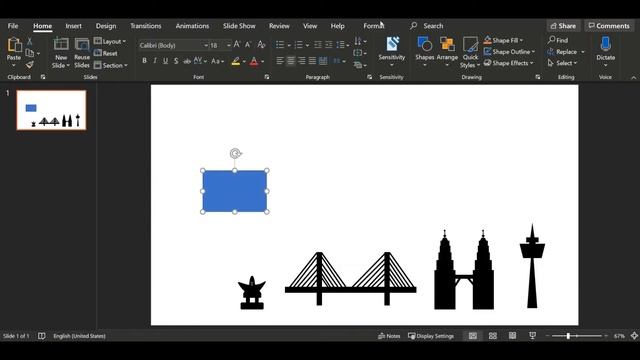
Task: Open Quick Styles gallery
Action: (470, 53)
